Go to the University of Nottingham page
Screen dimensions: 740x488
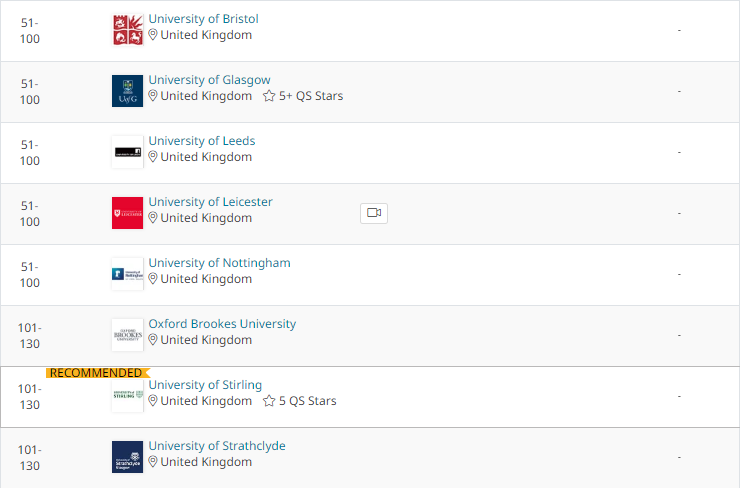(219, 263)
